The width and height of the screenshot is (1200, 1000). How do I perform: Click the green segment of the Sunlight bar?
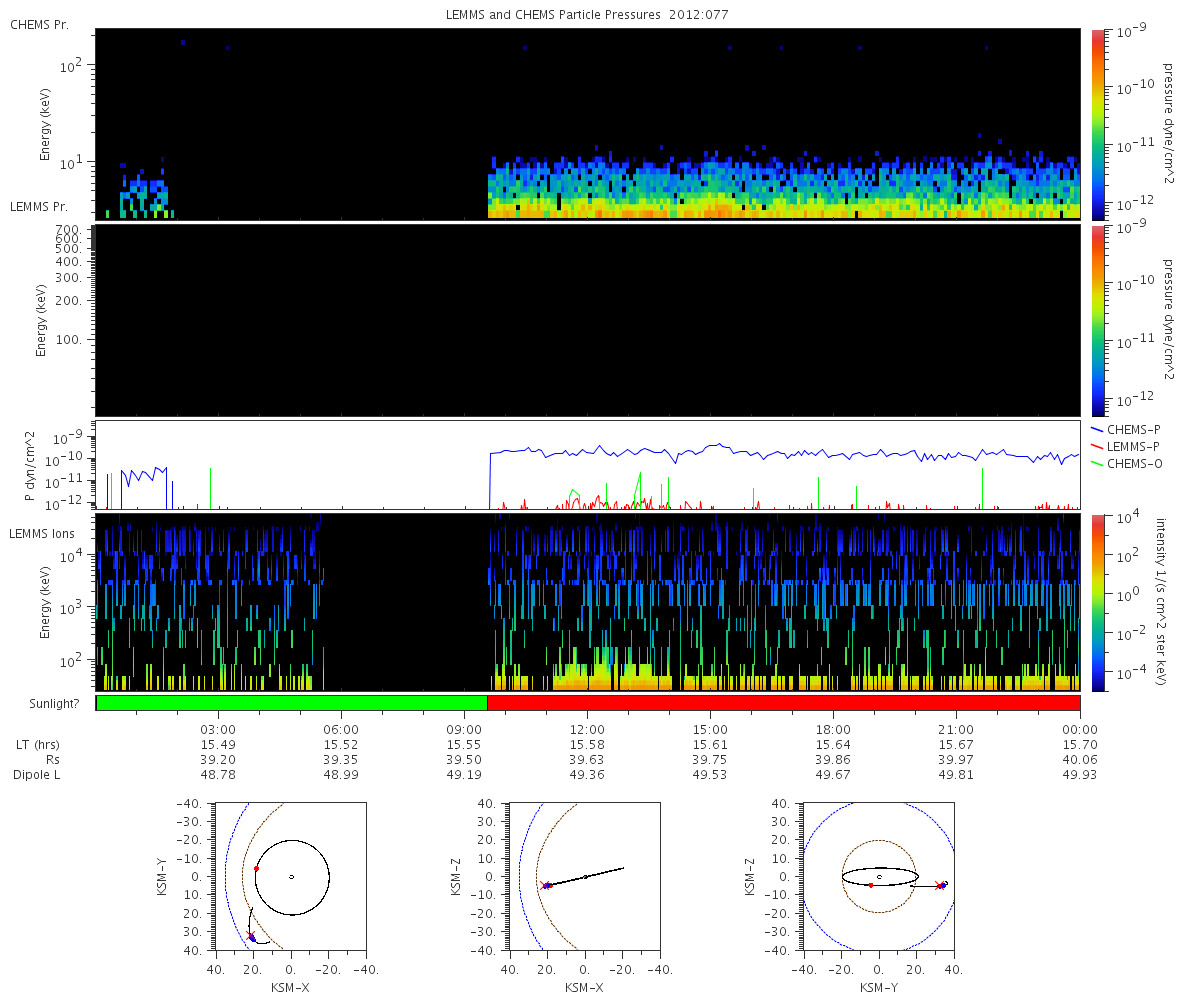(291, 703)
